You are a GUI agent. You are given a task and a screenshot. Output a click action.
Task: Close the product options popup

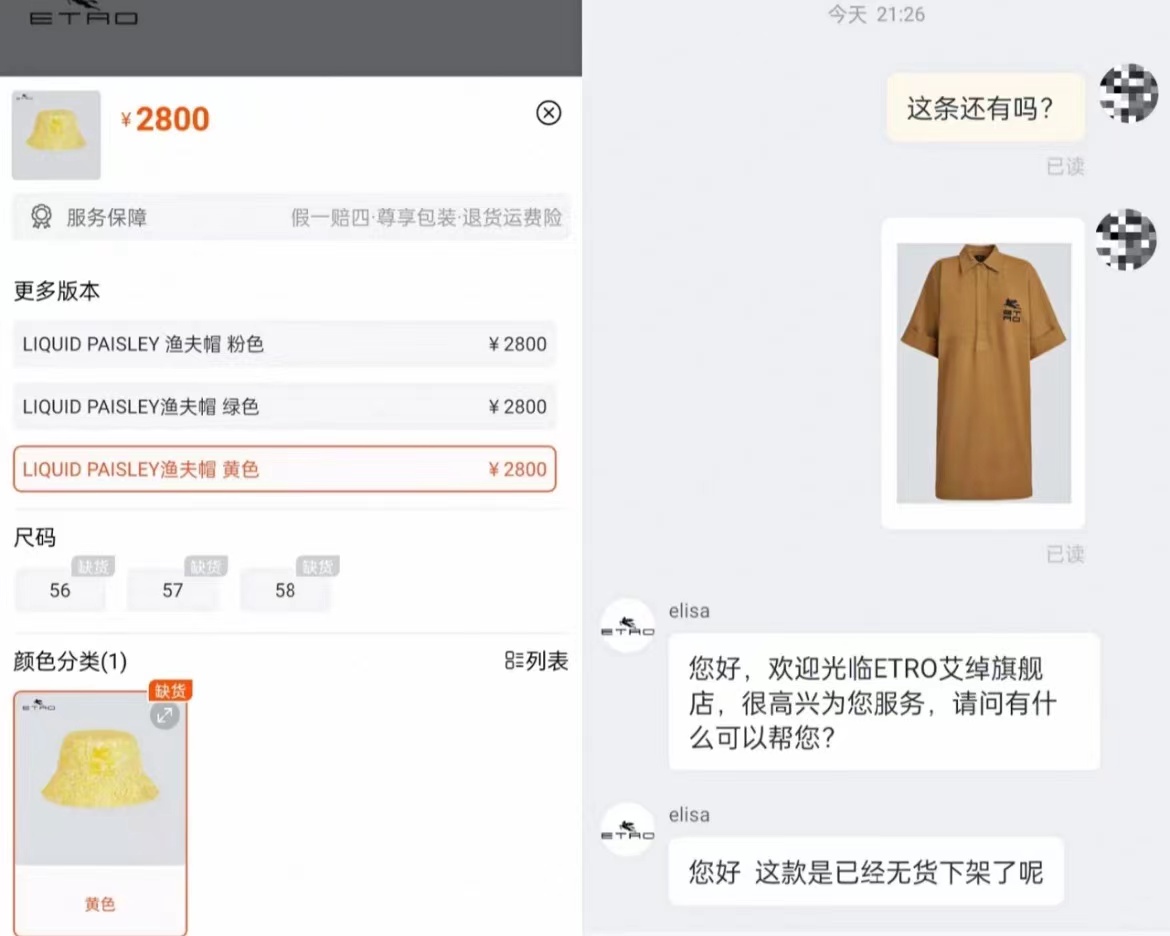point(548,113)
